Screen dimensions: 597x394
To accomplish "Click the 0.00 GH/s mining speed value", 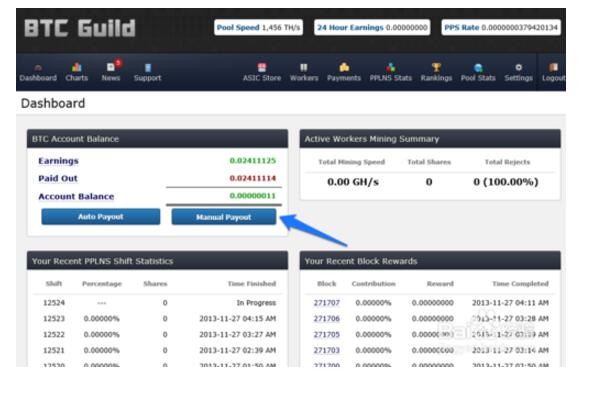I will (x=353, y=182).
